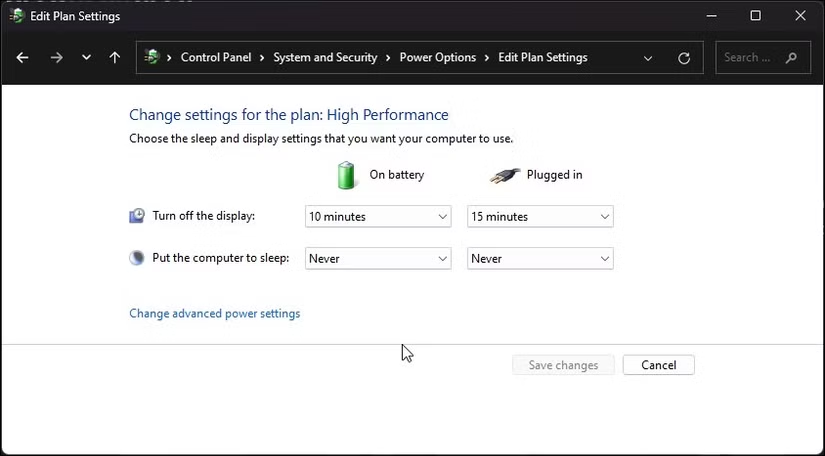Click the sleep moon icon
The width and height of the screenshot is (825, 456).
pos(137,258)
